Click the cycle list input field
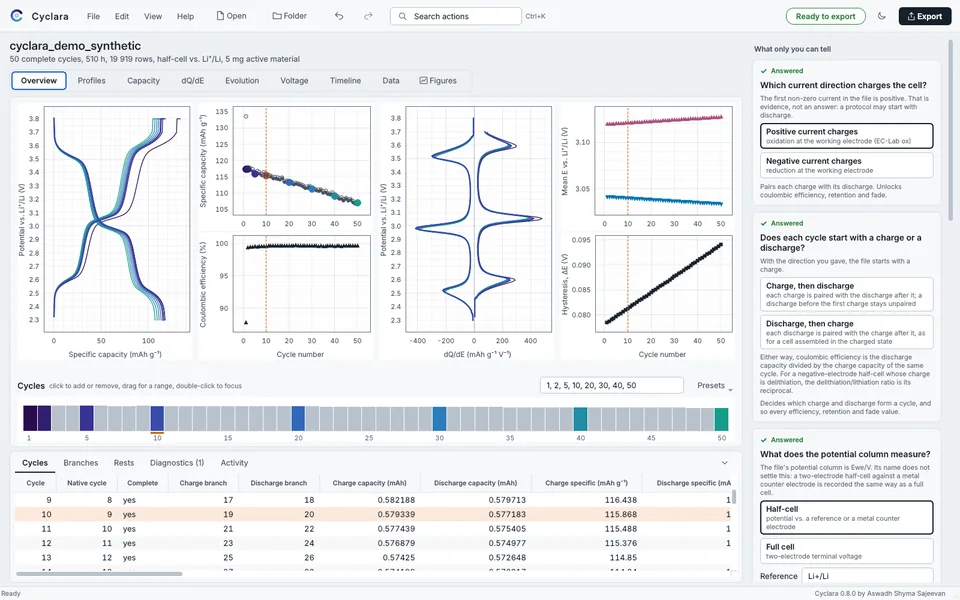960x600 pixels. pyautogui.click(x=612, y=386)
